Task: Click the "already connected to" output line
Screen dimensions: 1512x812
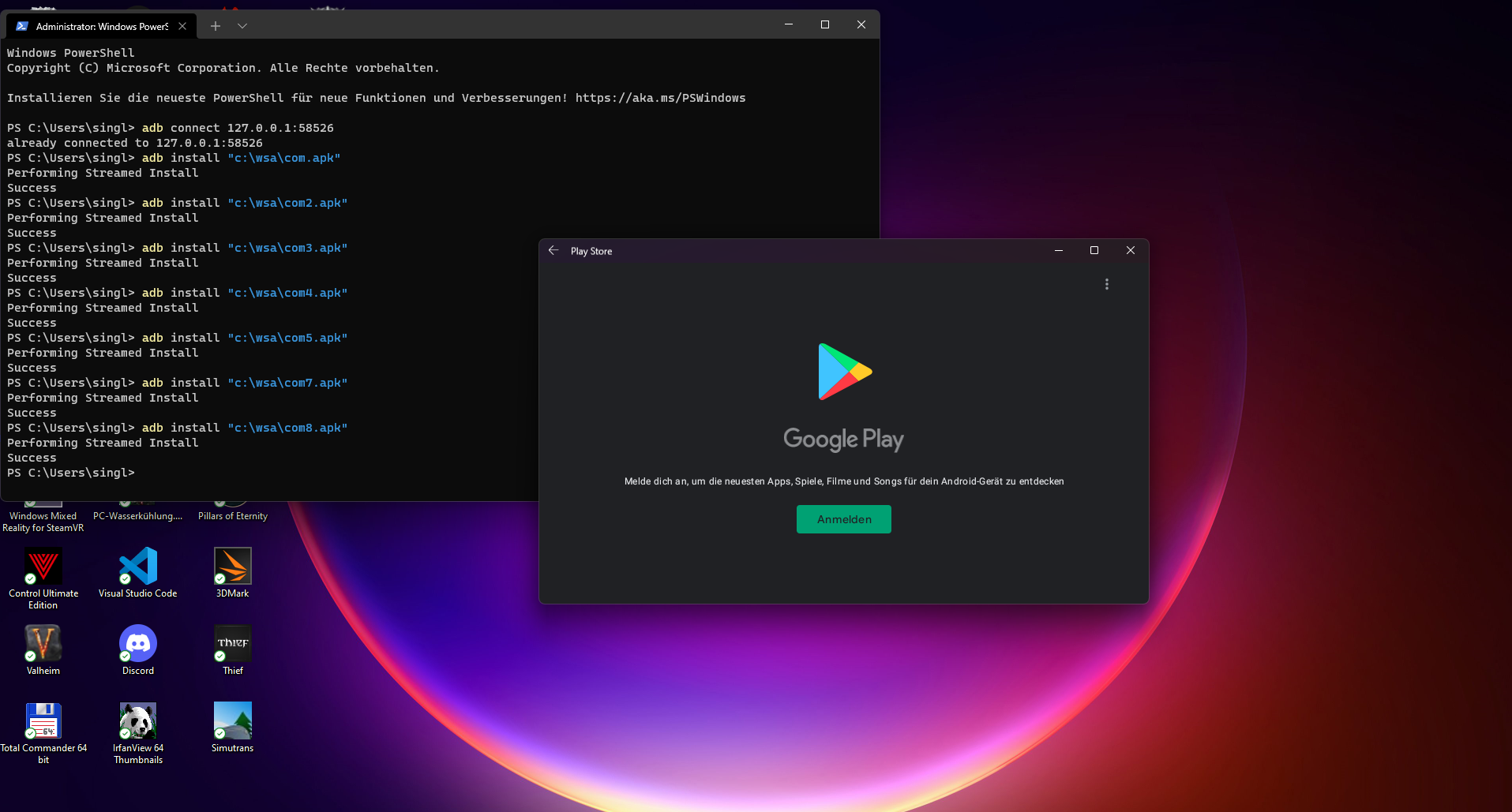Action: point(135,143)
